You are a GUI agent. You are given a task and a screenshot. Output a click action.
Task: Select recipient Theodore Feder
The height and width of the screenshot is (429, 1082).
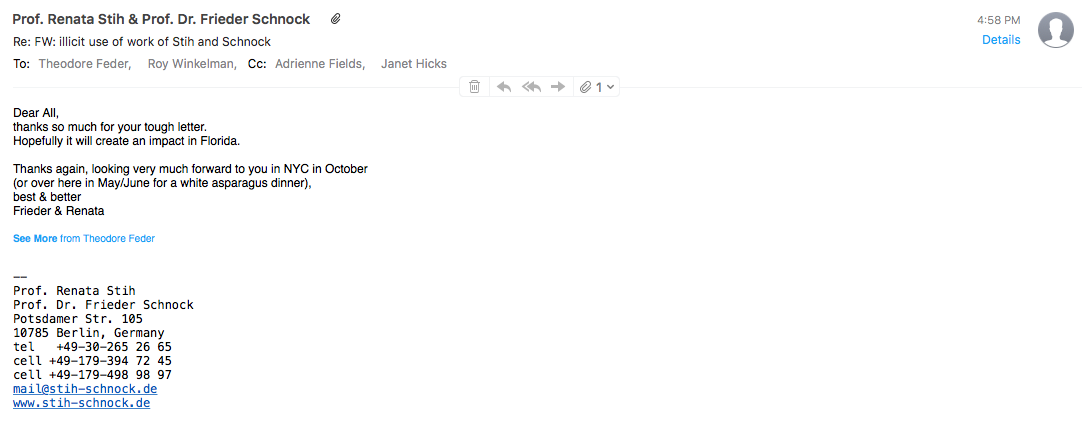(x=84, y=64)
